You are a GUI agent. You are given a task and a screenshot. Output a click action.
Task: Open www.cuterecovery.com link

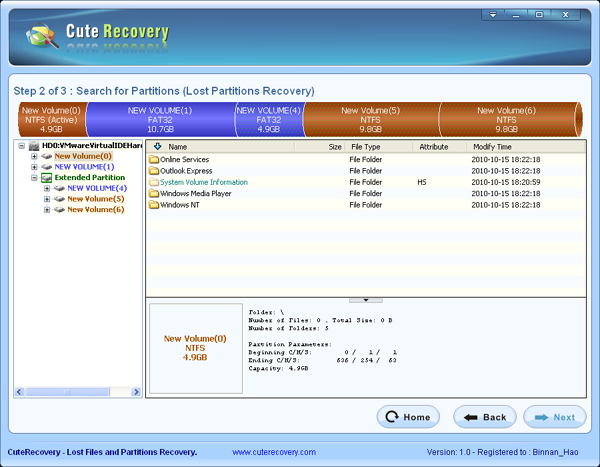pos(274,452)
